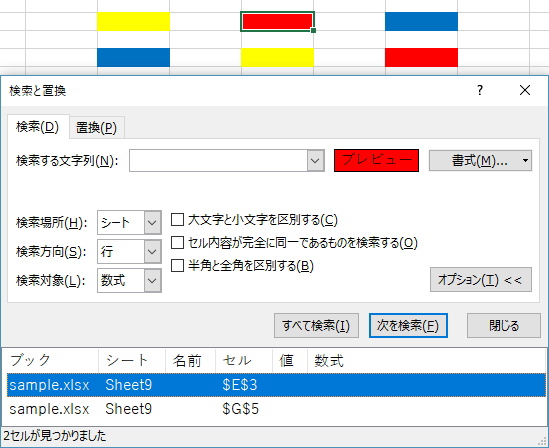Select the top-left yellow cell
549x448 pixels.
click(133, 21)
